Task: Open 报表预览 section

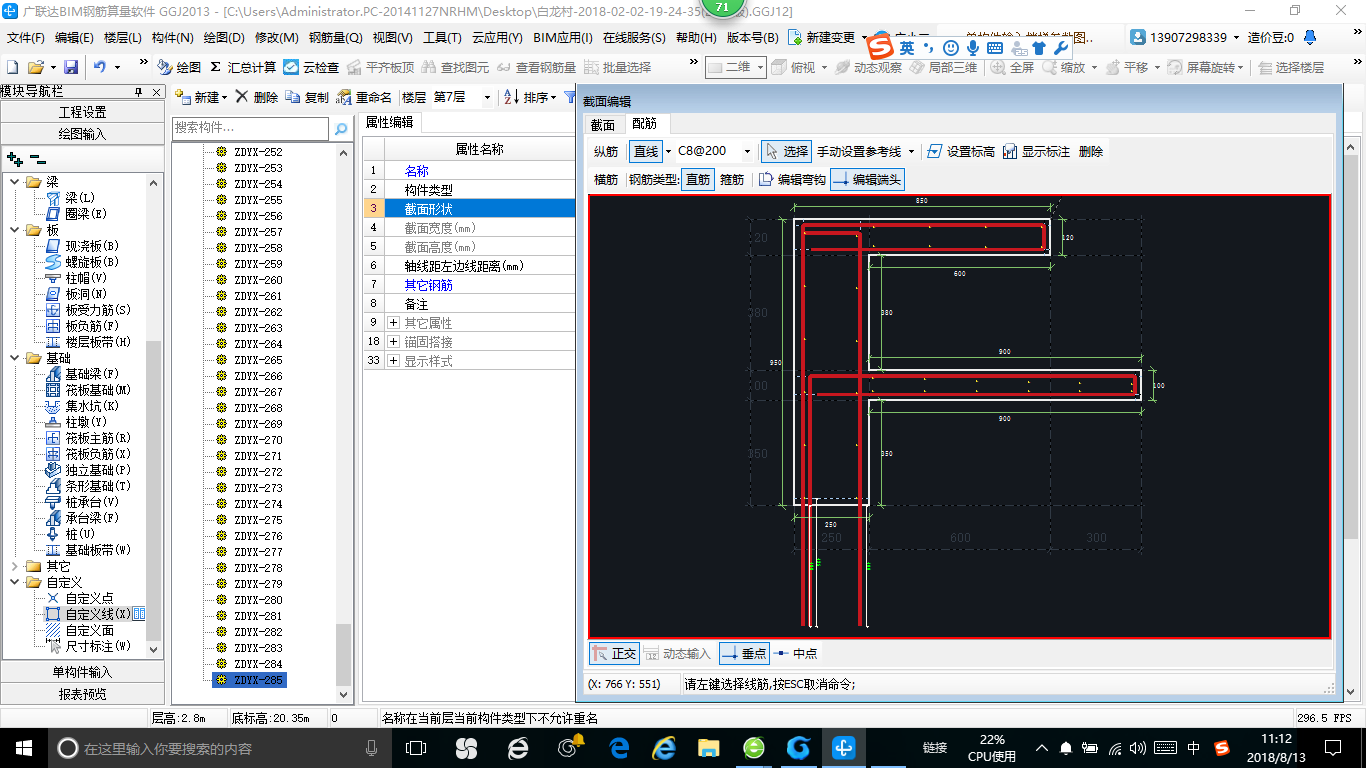Action: [82, 694]
